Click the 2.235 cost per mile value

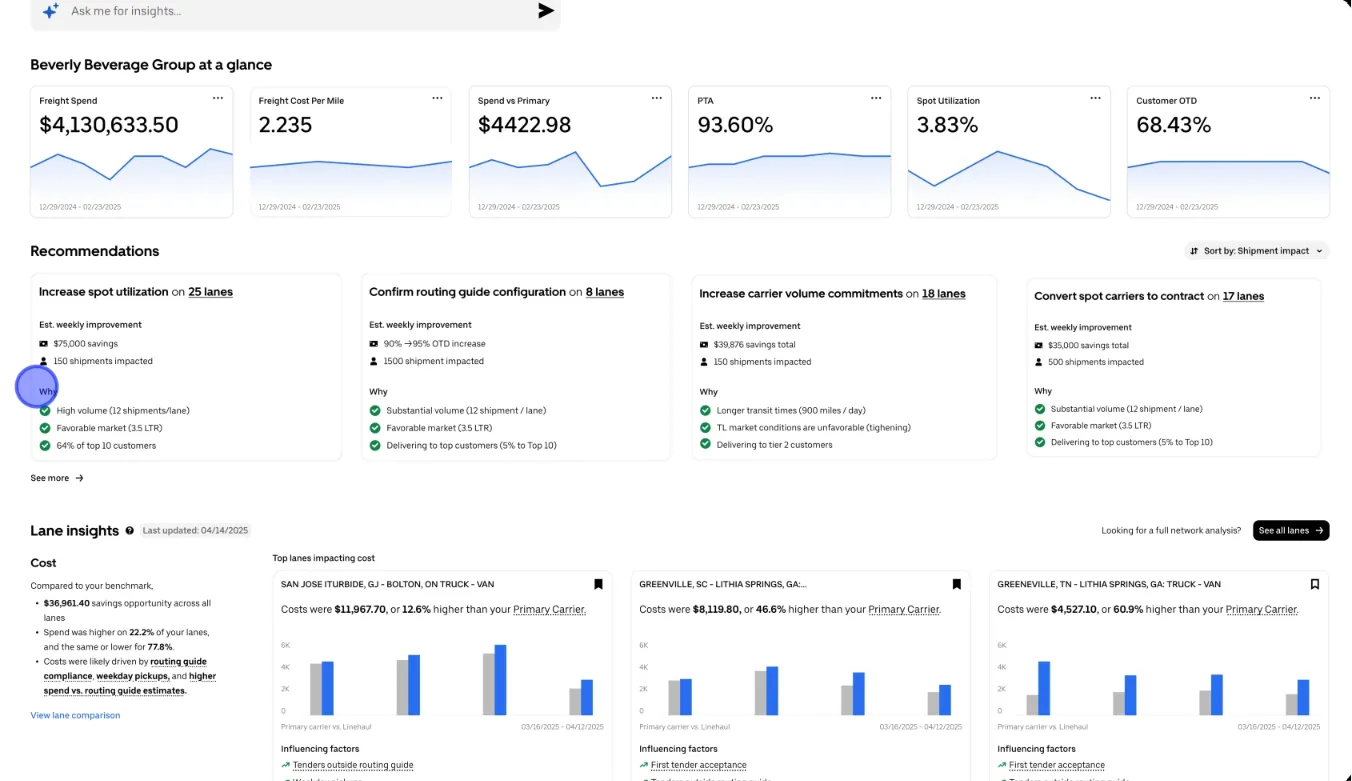(x=285, y=125)
